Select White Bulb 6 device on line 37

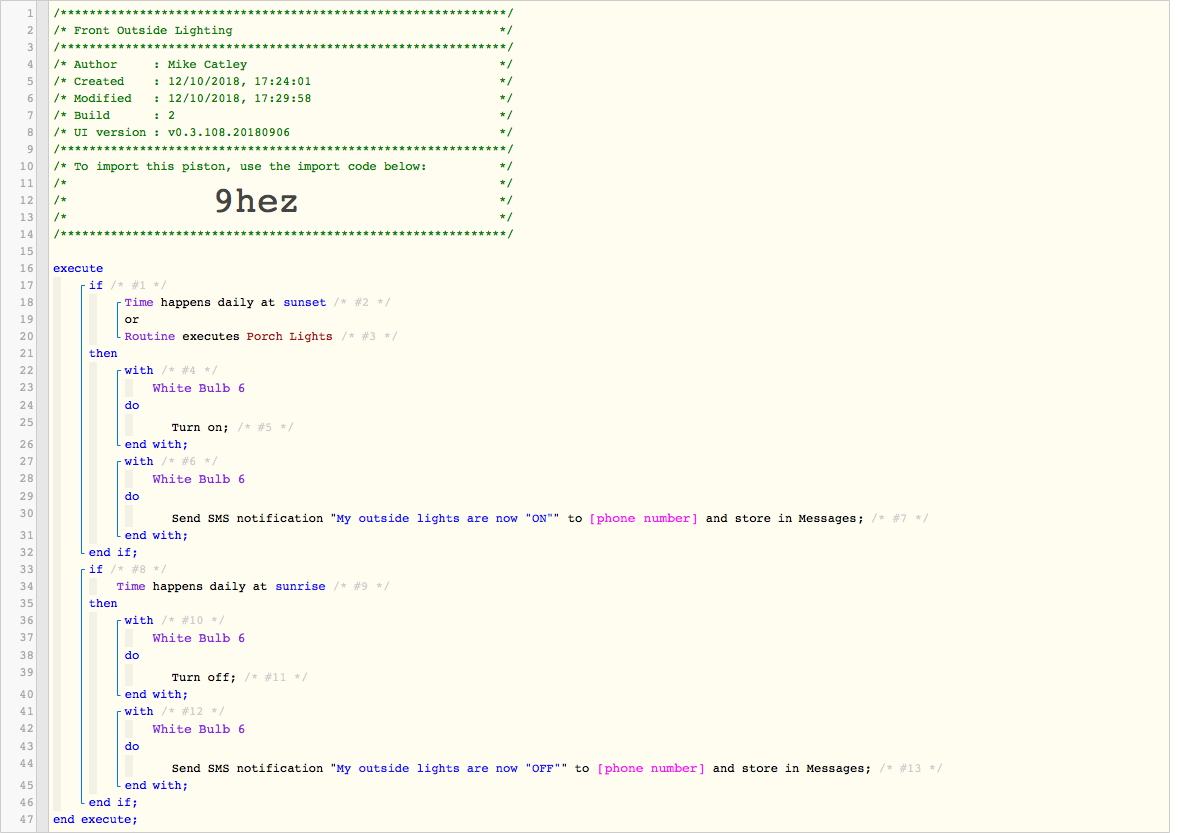tap(198, 638)
